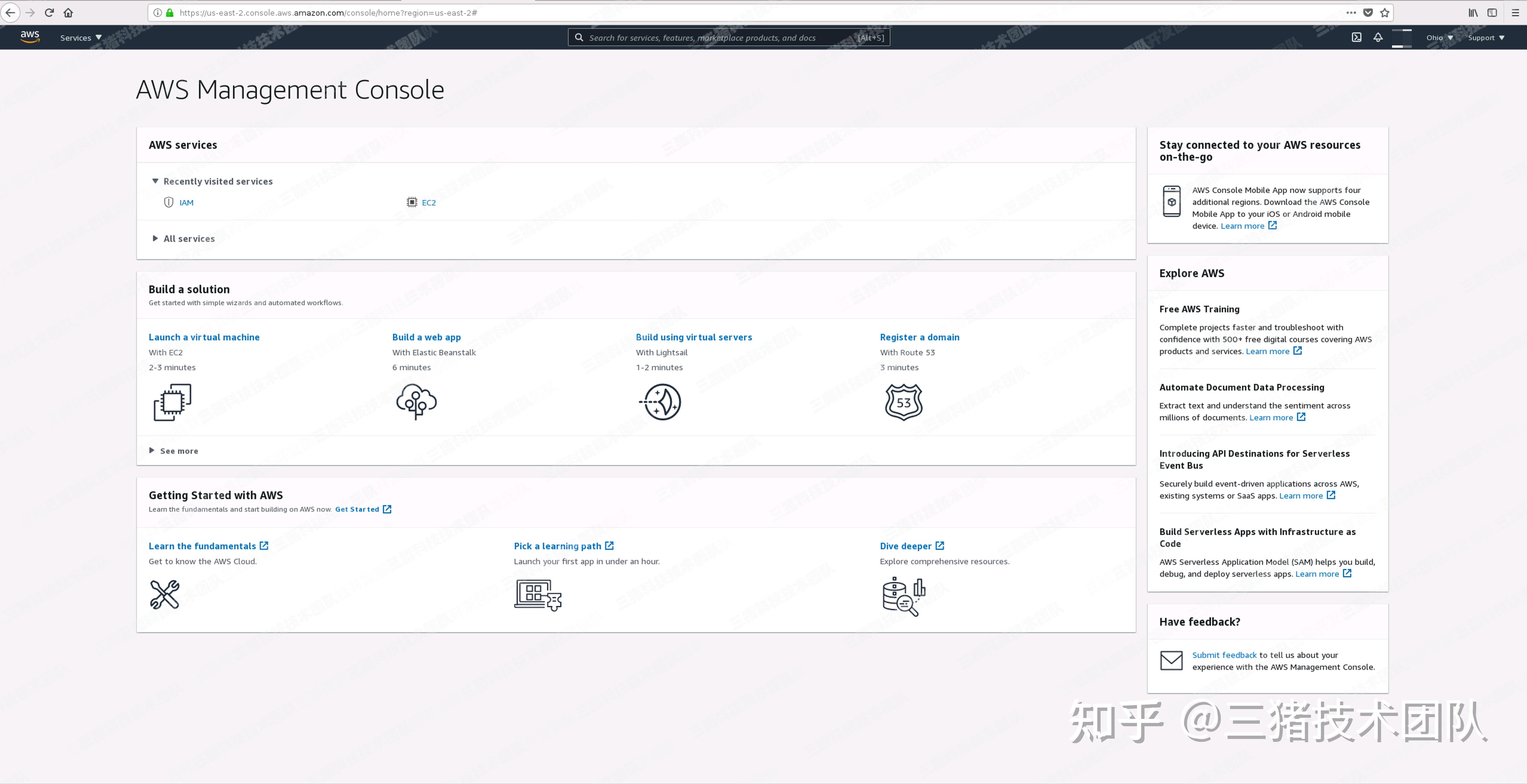Click the EC2 virtual machine chip icon
This screenshot has width=1527, height=784.
click(x=173, y=402)
